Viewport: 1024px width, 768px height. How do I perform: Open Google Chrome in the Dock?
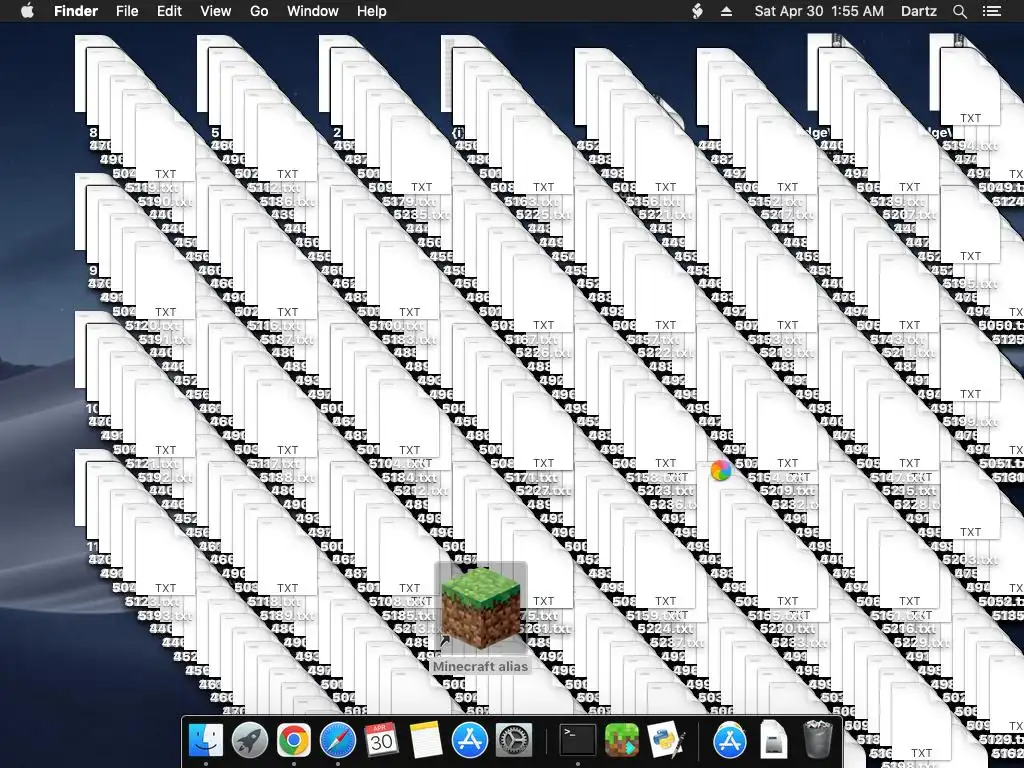pyautogui.click(x=293, y=741)
